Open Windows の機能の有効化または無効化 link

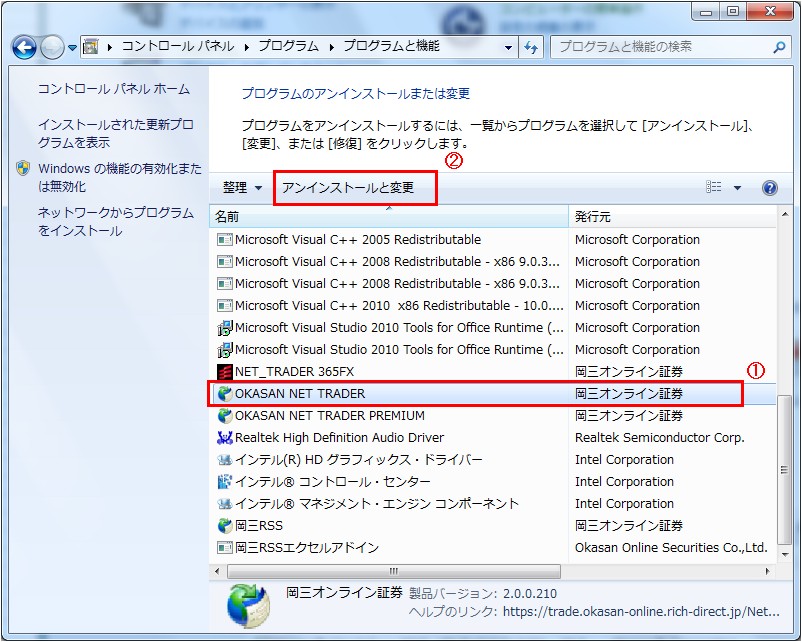click(x=120, y=177)
